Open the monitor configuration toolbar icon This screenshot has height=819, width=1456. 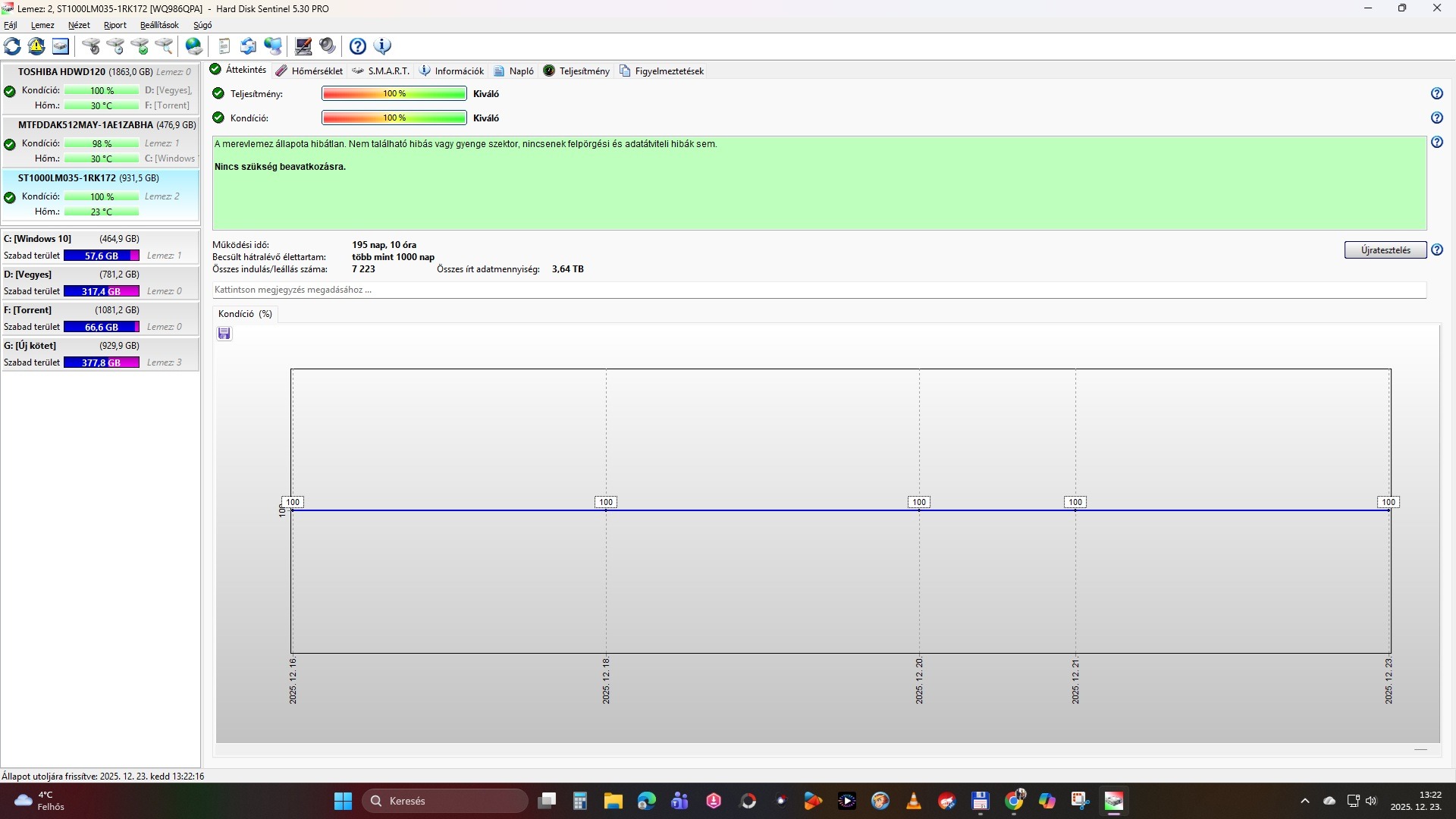(x=303, y=46)
